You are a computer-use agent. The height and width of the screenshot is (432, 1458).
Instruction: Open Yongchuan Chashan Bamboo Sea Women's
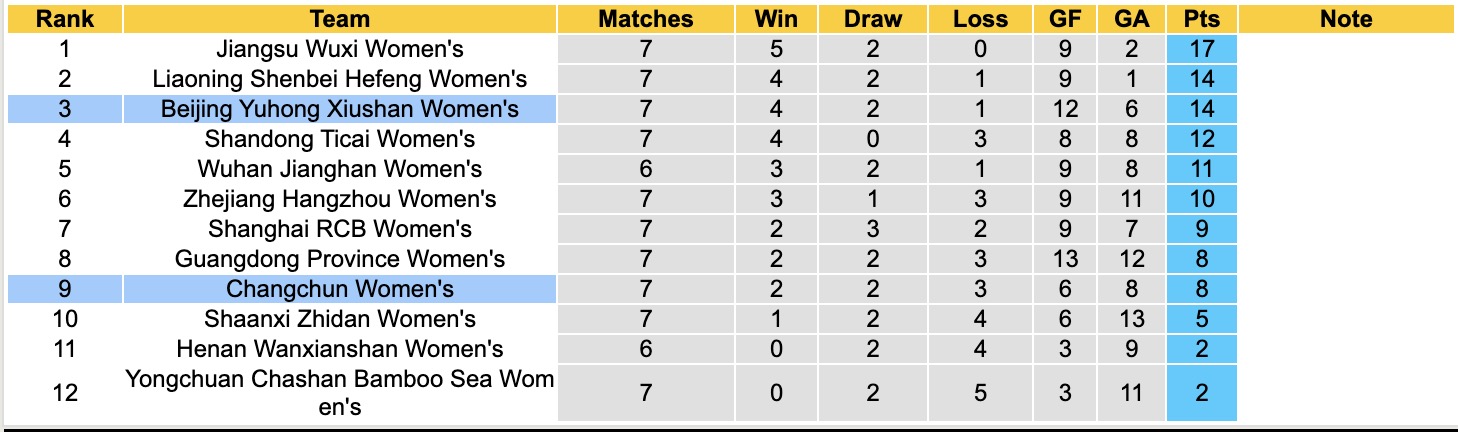(x=340, y=393)
